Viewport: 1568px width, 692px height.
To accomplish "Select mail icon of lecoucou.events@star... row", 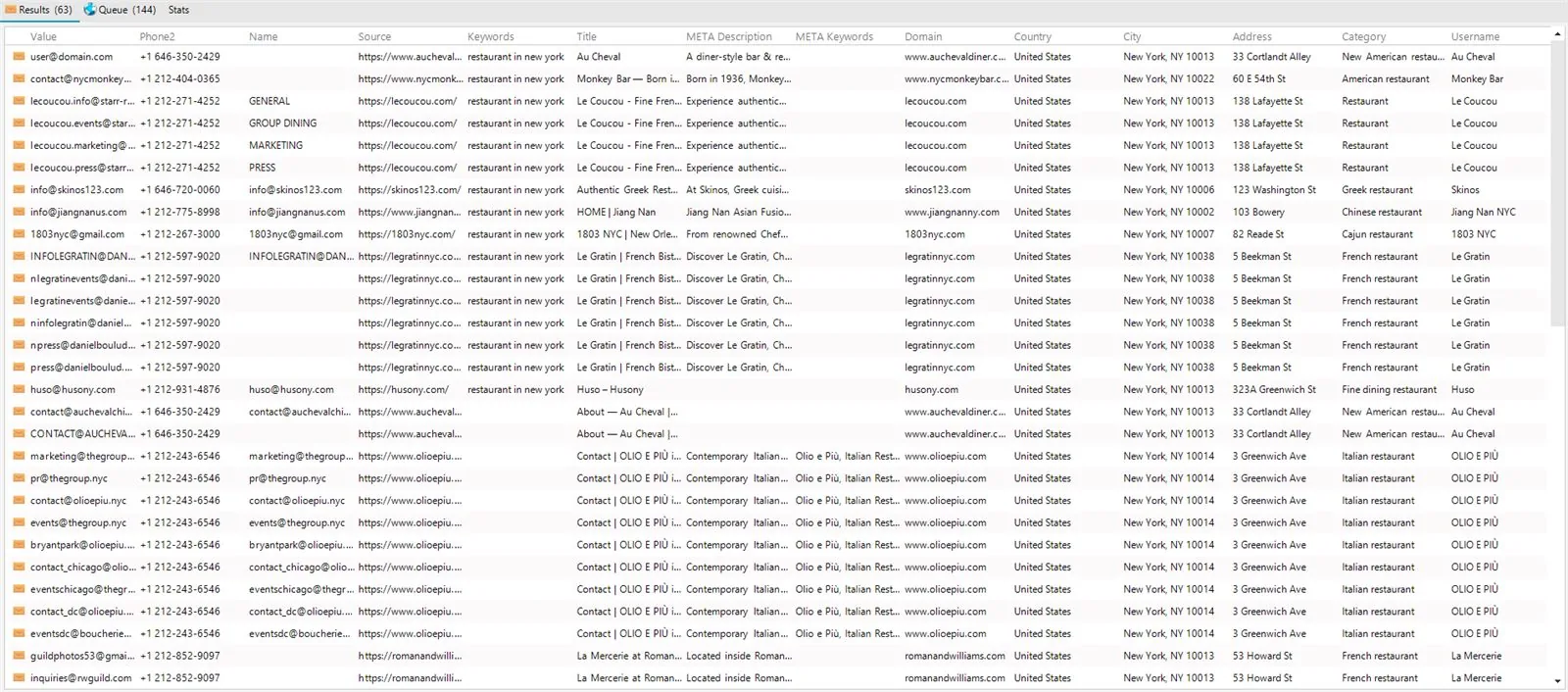I will (19, 124).
